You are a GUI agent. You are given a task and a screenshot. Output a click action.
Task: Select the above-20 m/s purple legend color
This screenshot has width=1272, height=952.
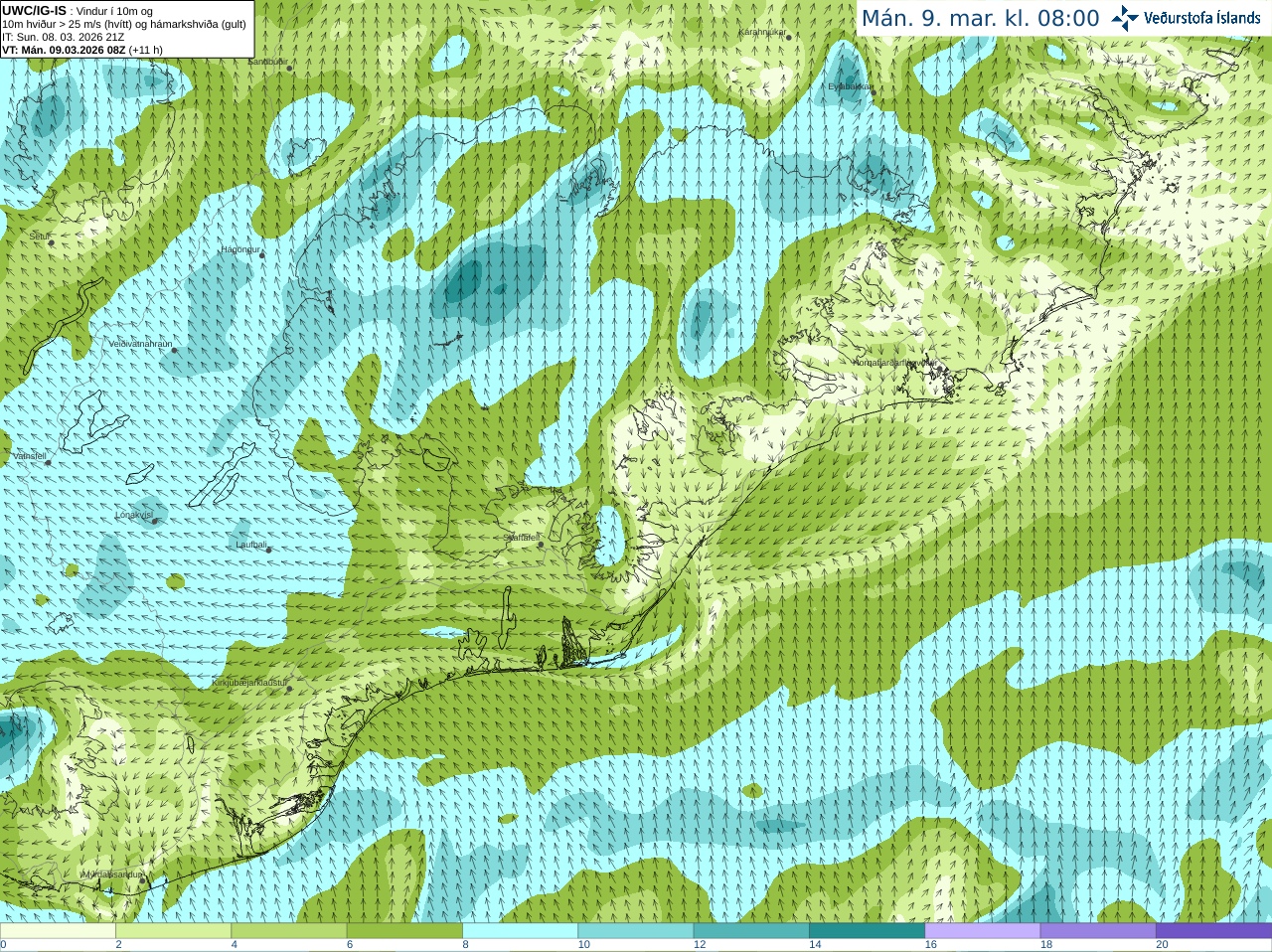point(1213,931)
